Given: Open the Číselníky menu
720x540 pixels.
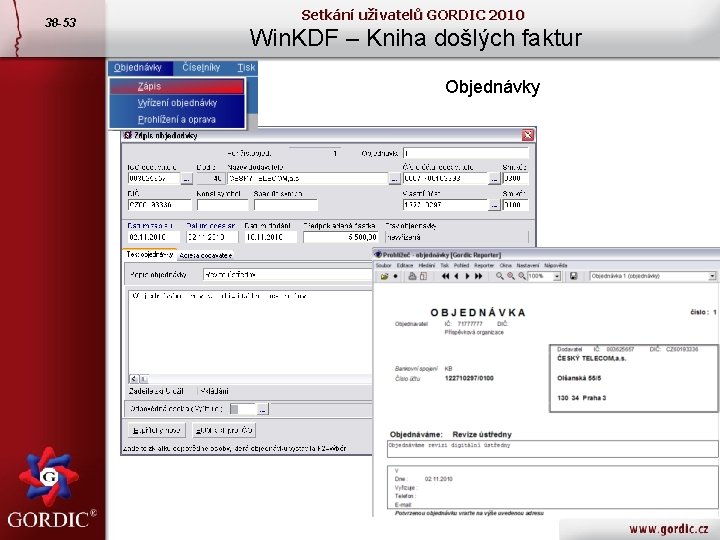Looking at the screenshot, I should (x=201, y=68).
